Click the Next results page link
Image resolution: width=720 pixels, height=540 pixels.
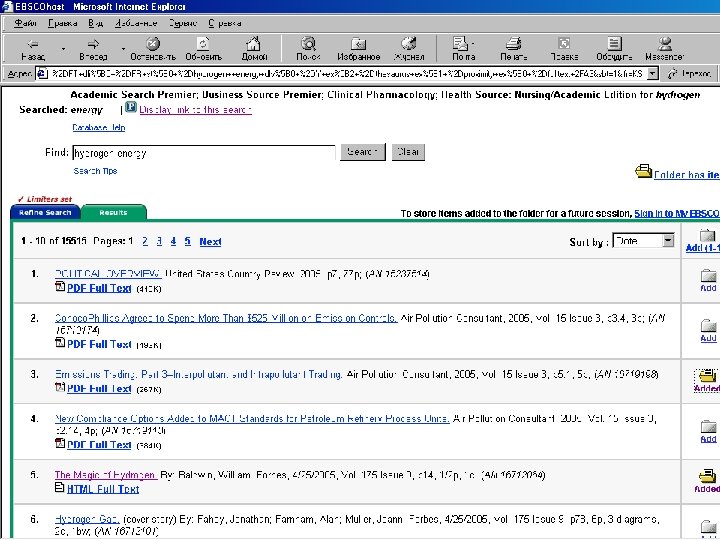pos(210,242)
